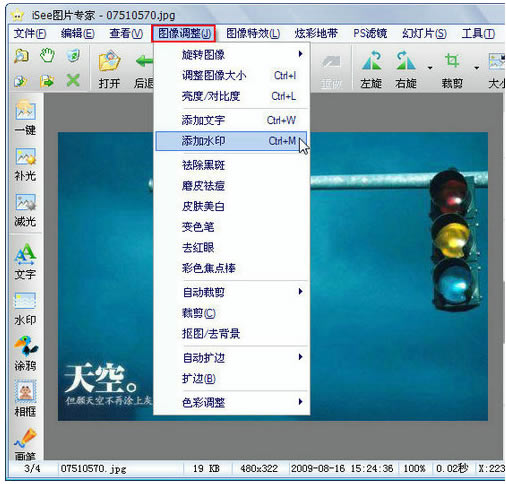Open the 图像特效 menu
This screenshot has width=506, height=484.
click(x=253, y=33)
